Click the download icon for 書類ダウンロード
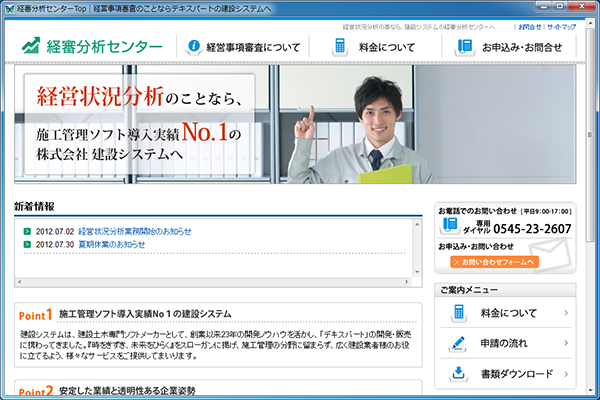The height and width of the screenshot is (400, 600). (x=459, y=373)
